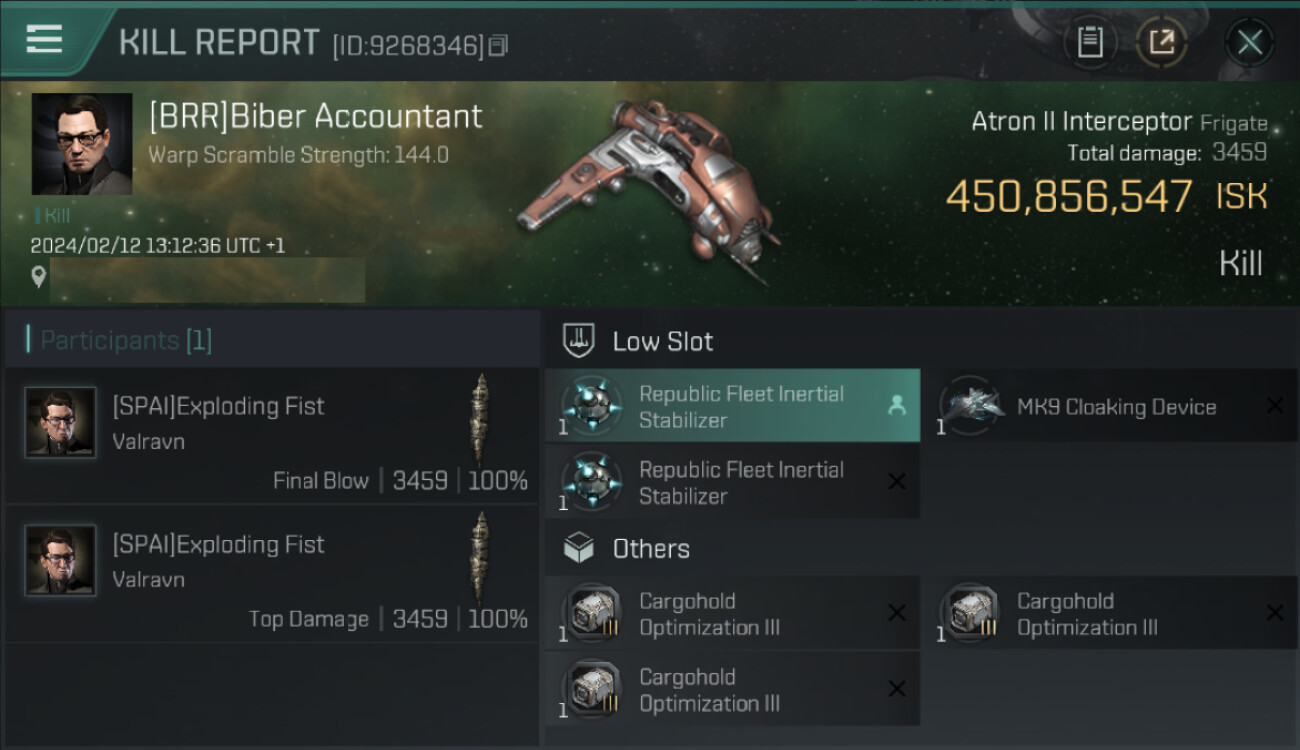This screenshot has width=1300, height=750.
Task: Click the clipboard report icon
Action: click(x=1089, y=42)
